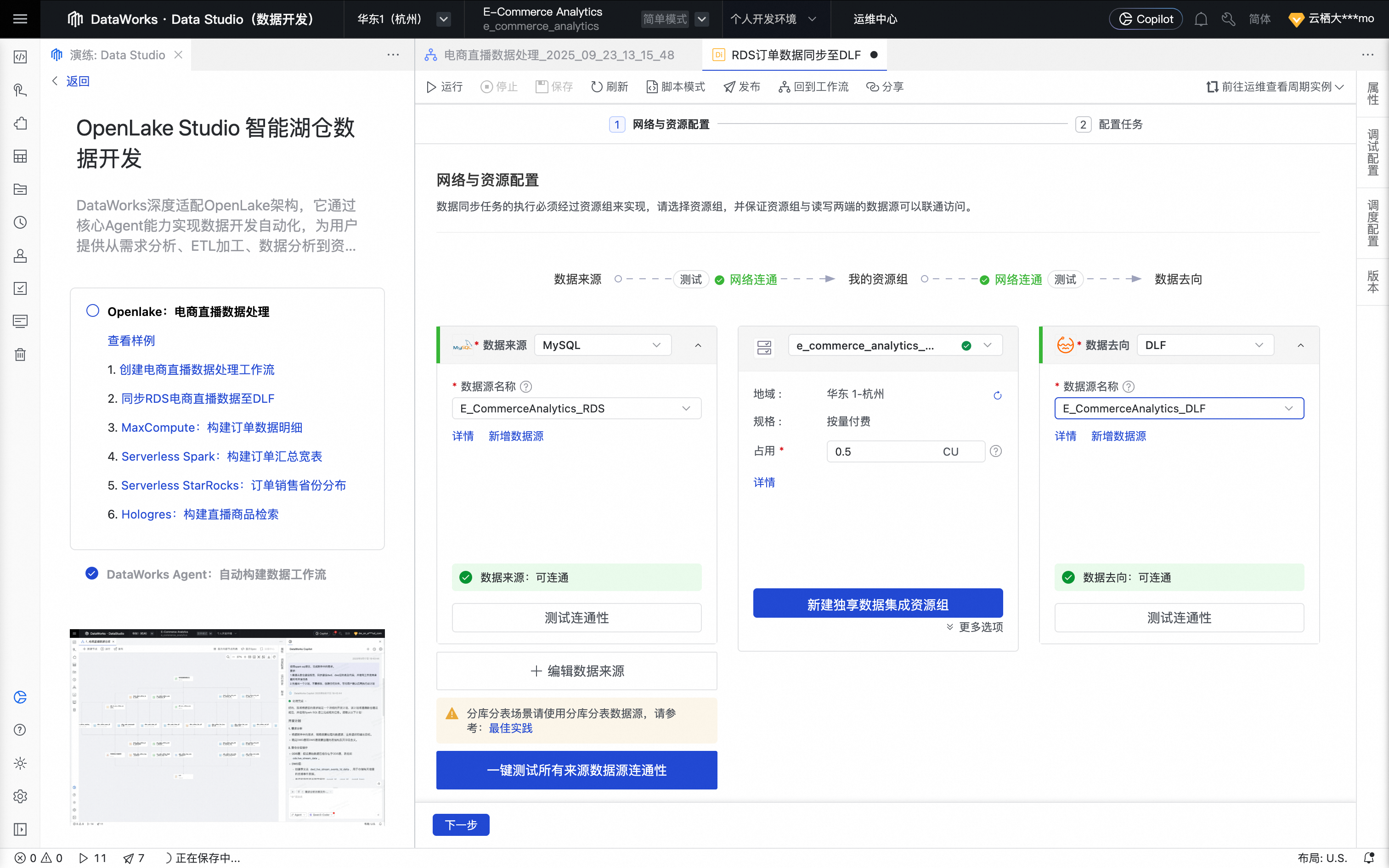1389x868 pixels.
Task: Switch to the 电商直播数据处理 workflow tab
Action: (559, 55)
